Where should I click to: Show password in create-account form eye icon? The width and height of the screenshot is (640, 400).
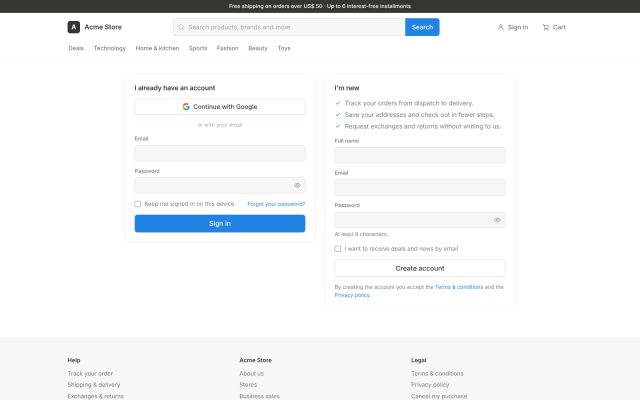tap(497, 220)
